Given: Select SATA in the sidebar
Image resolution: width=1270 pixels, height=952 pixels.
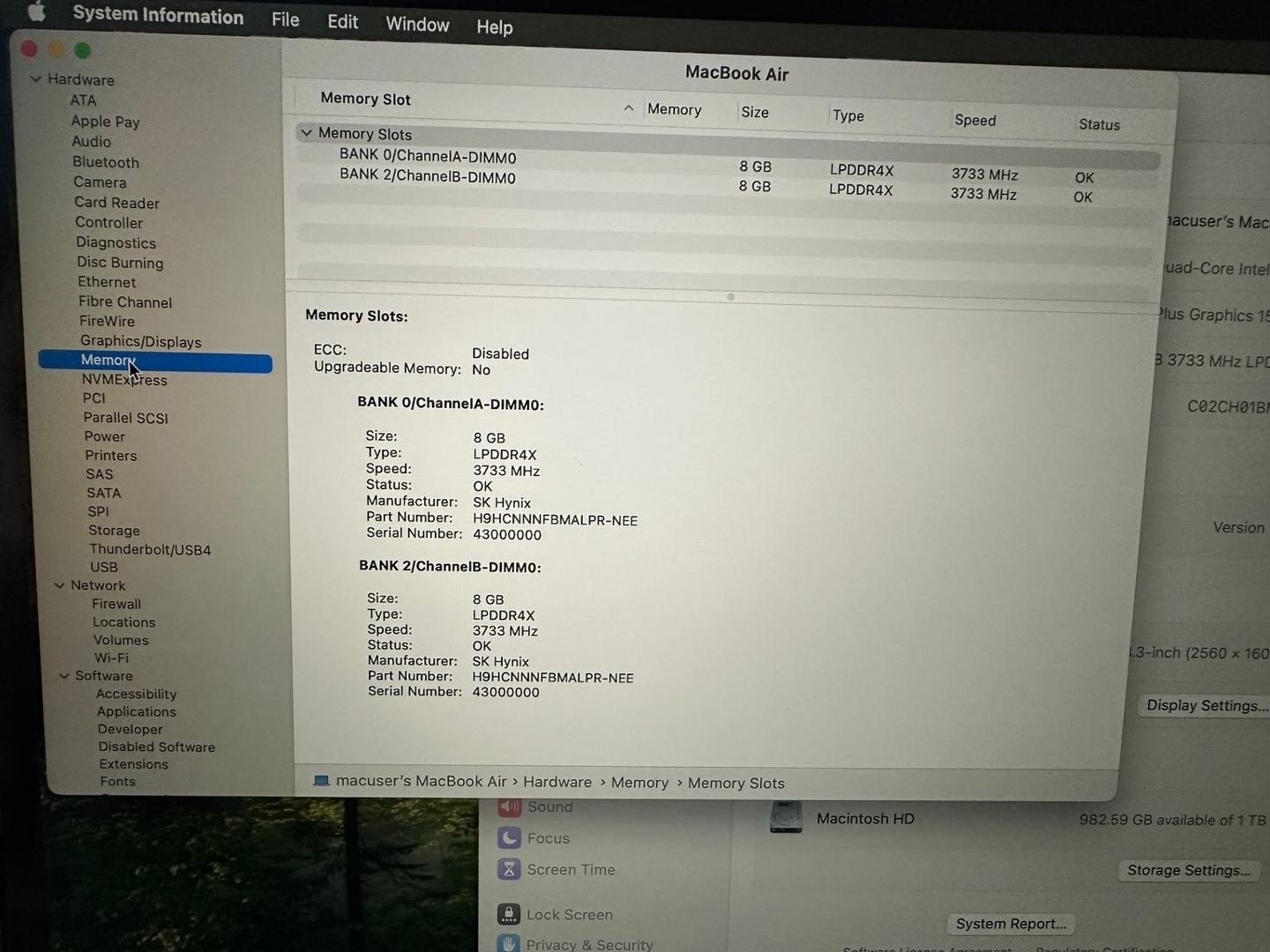Looking at the screenshot, I should point(103,494).
